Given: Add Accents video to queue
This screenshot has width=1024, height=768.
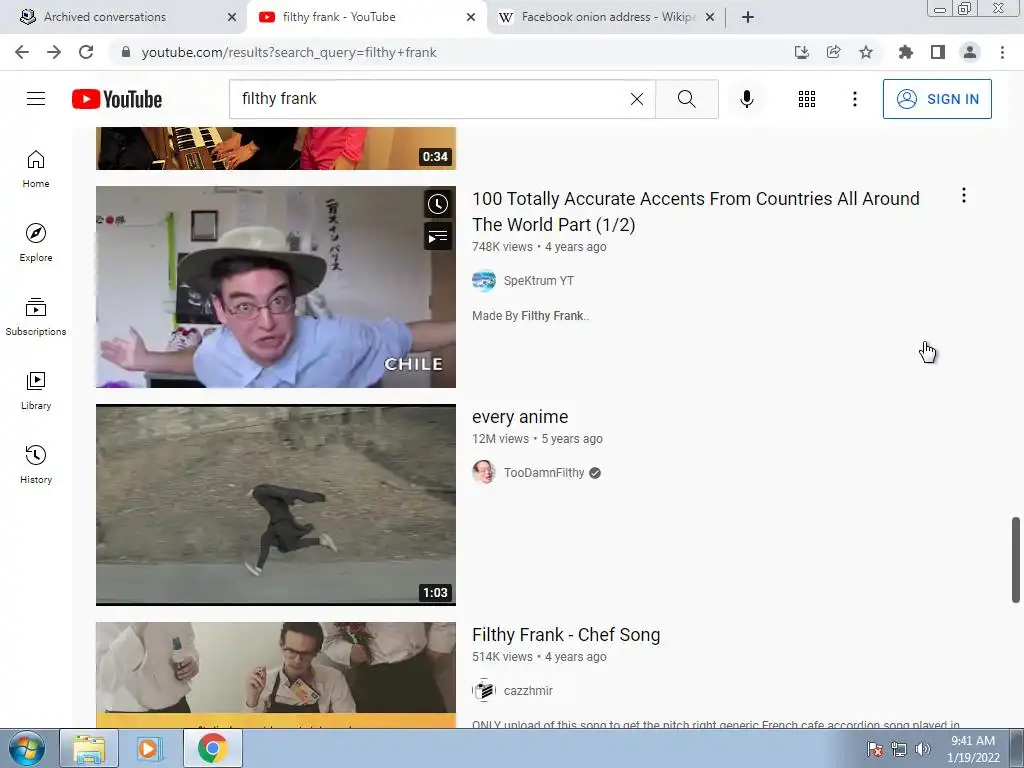Looking at the screenshot, I should [438, 236].
